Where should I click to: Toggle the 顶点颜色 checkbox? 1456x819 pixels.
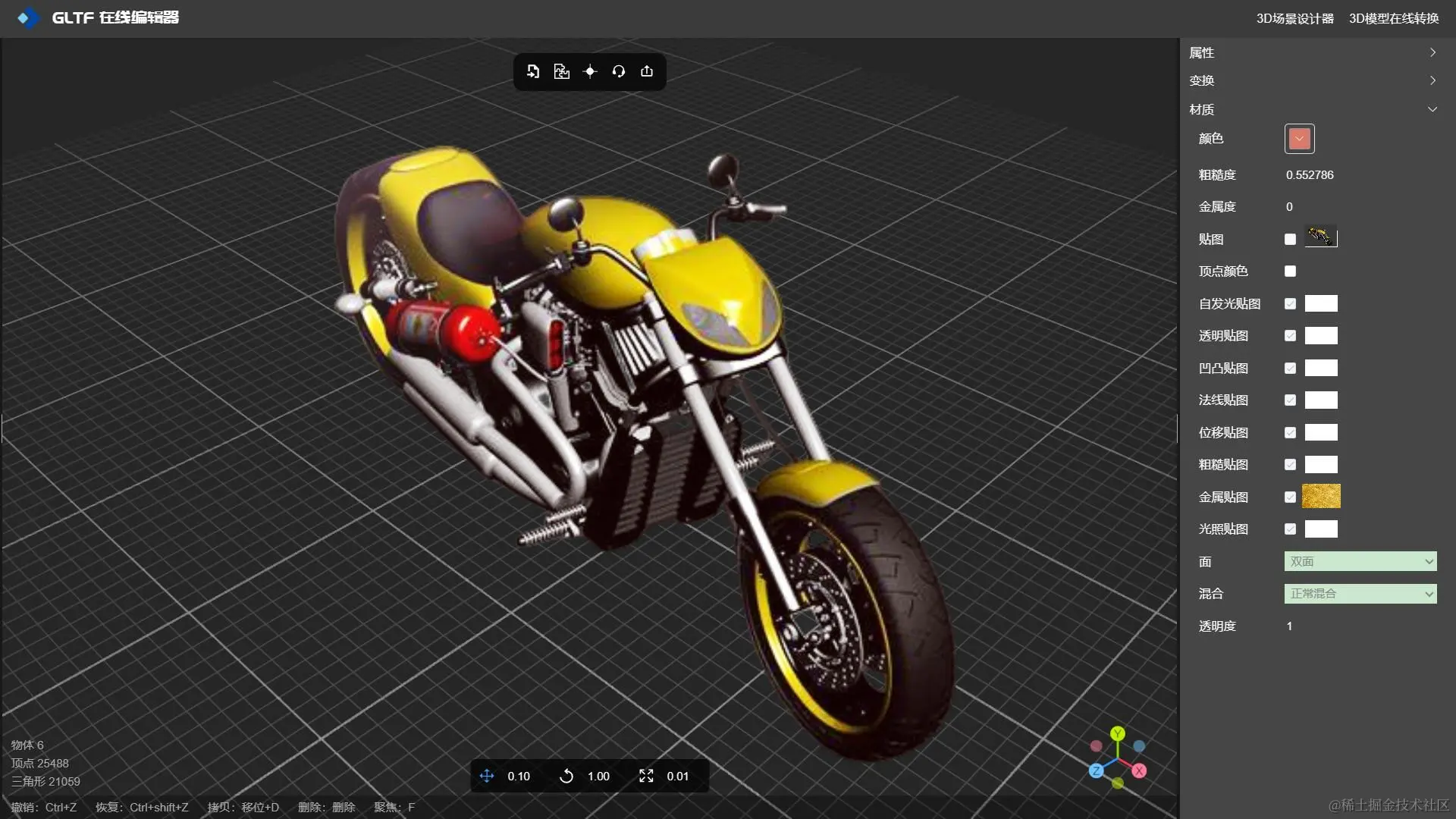click(1290, 271)
